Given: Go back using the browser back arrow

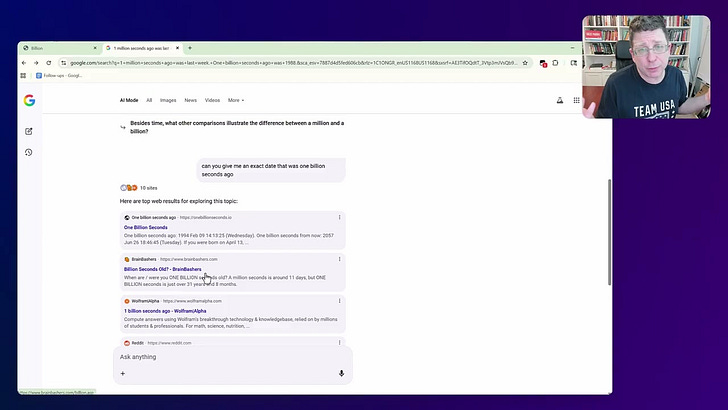Looking at the screenshot, I should pos(24,63).
